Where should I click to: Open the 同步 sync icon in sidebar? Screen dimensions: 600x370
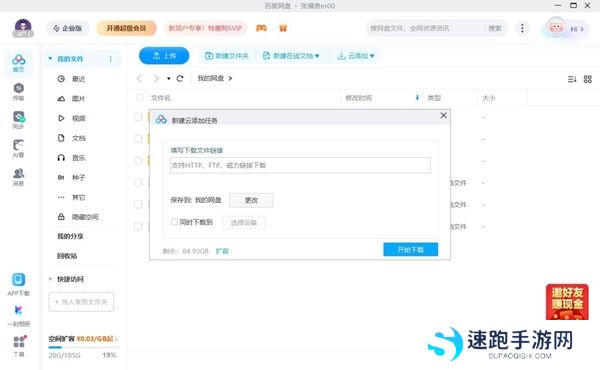point(18,120)
